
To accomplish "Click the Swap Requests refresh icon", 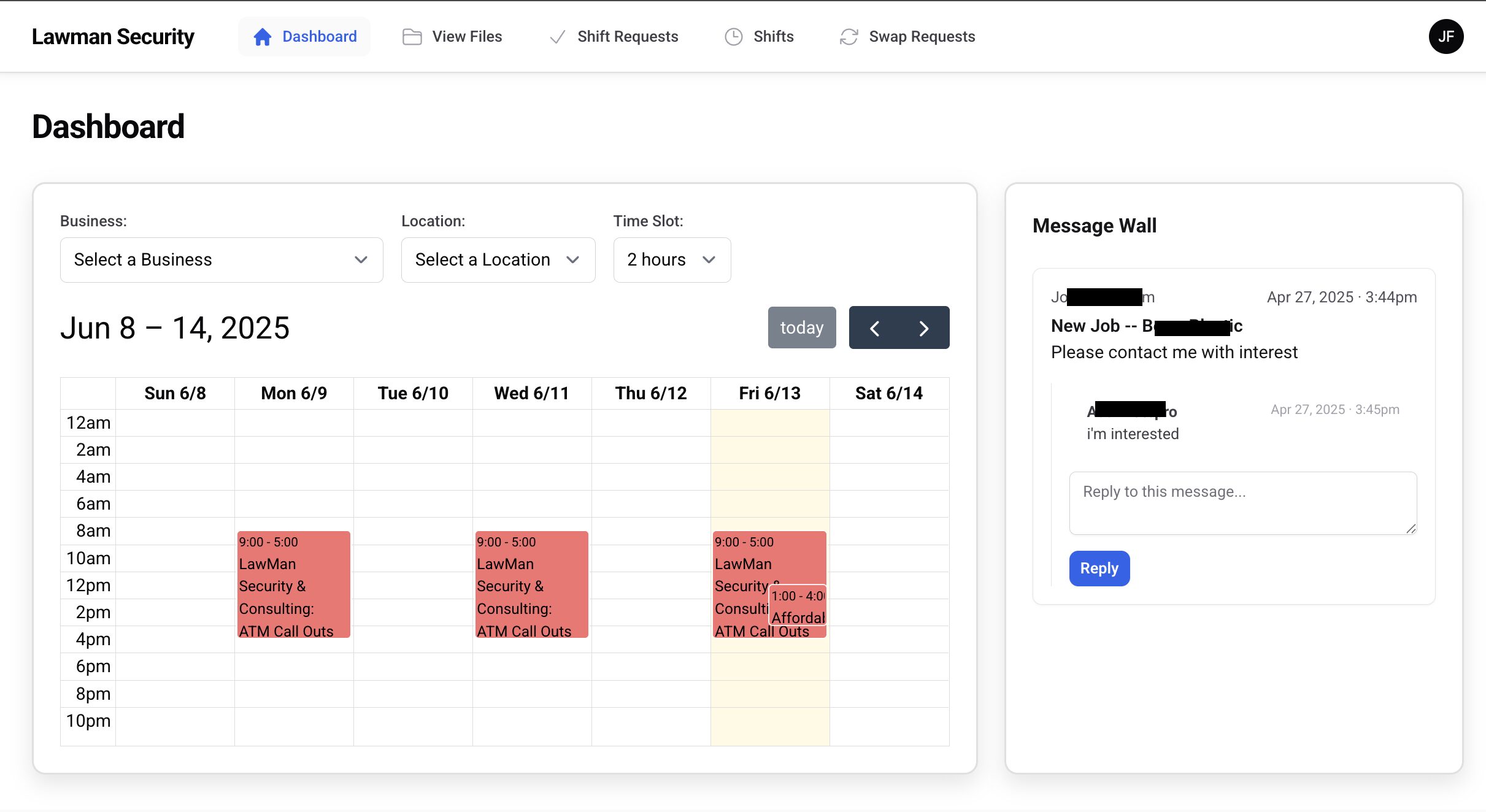I will [x=849, y=37].
